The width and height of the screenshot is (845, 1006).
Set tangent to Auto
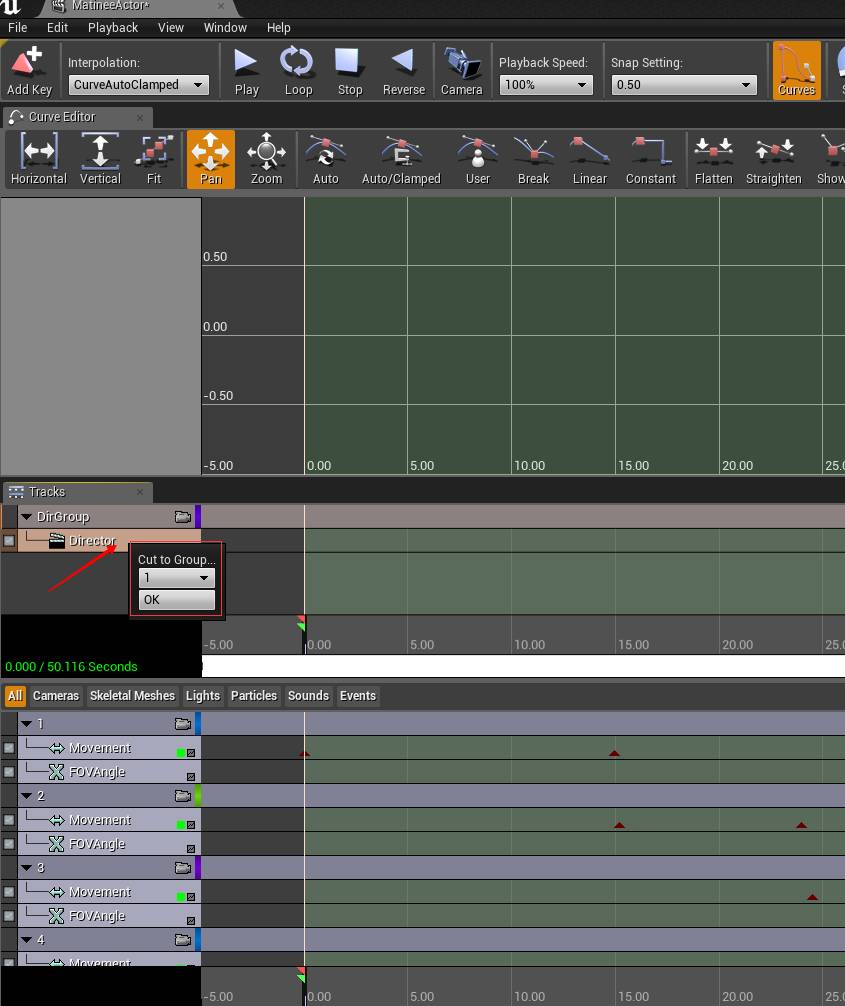pos(325,159)
